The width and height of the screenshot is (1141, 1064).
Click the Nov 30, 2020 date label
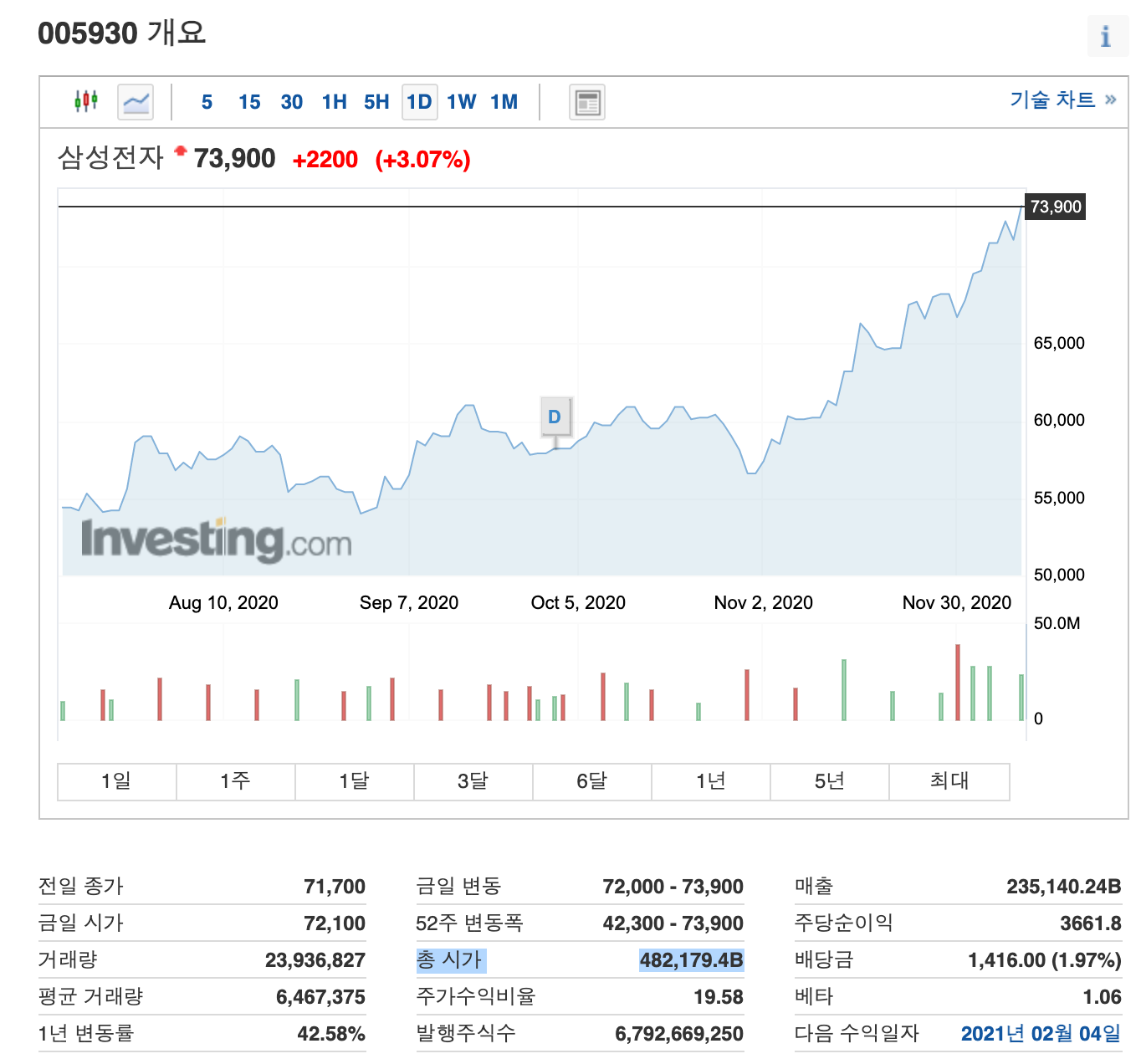coord(957,603)
